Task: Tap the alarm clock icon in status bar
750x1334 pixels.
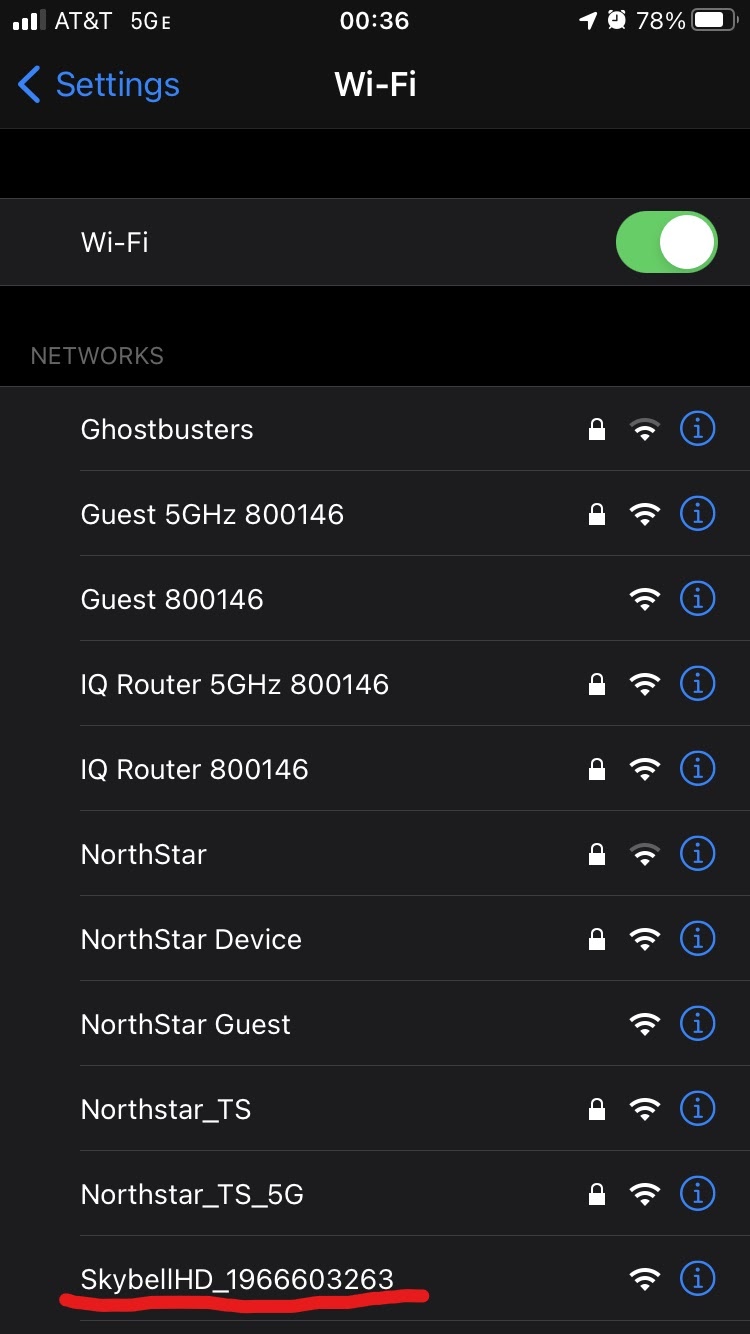Action: [x=617, y=19]
